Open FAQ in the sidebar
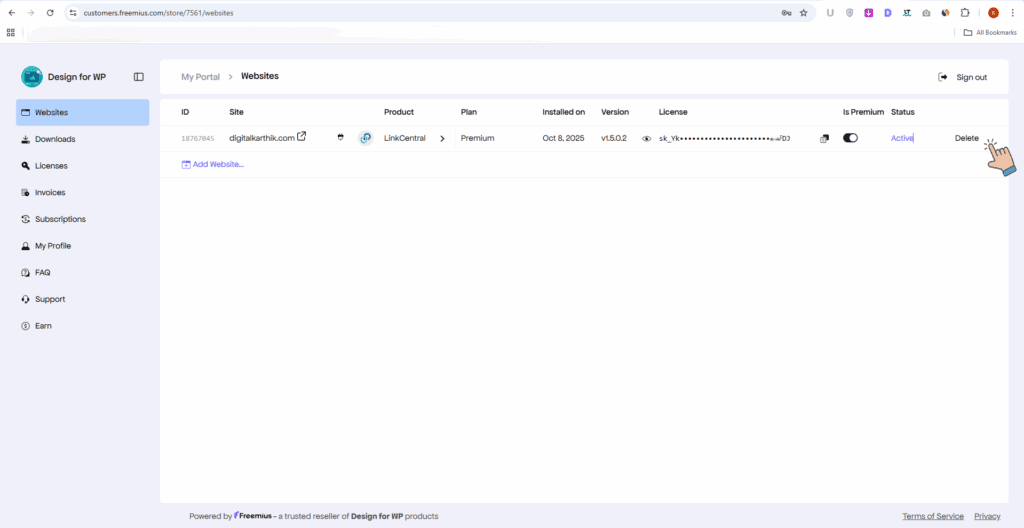Viewport: 1024px width, 528px height. pyautogui.click(x=82, y=272)
